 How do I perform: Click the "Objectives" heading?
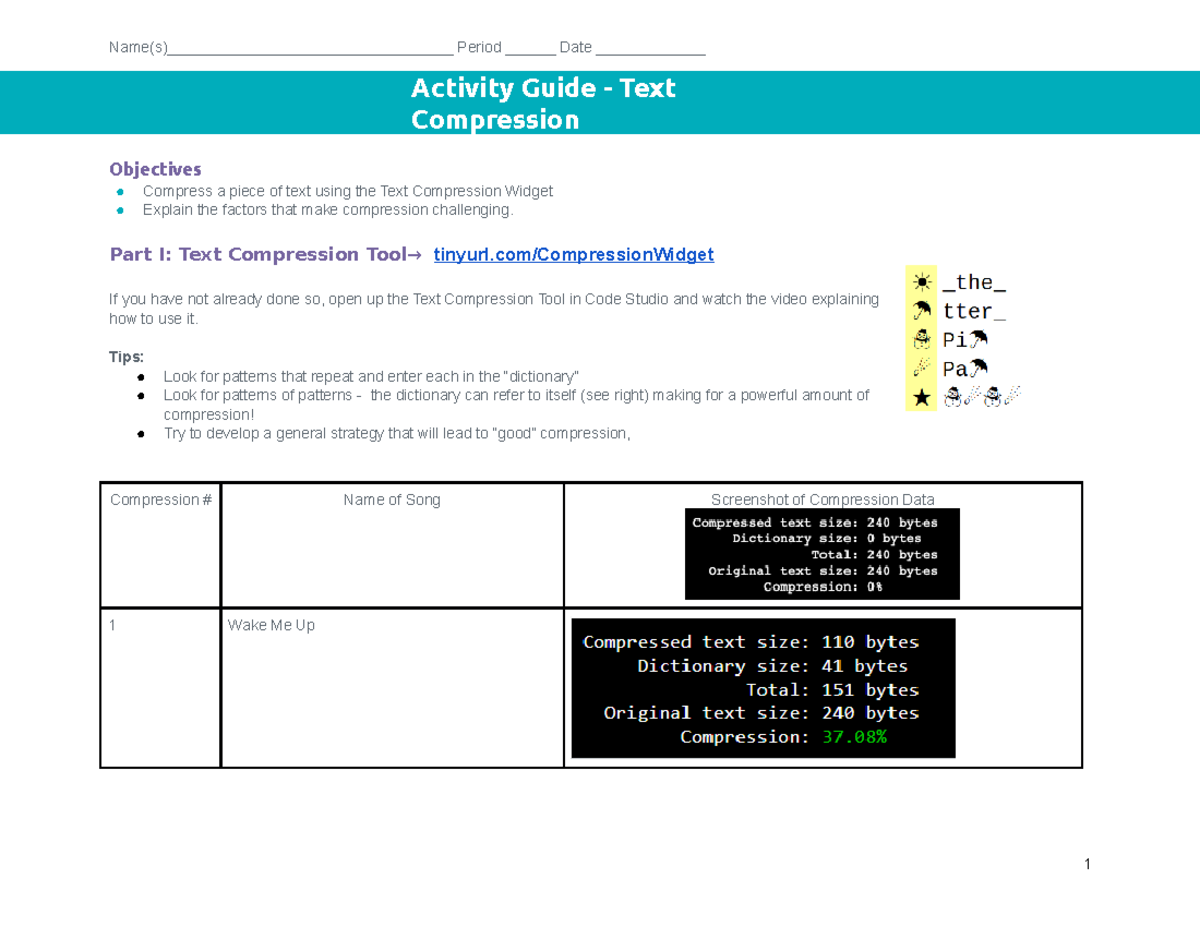[x=155, y=169]
